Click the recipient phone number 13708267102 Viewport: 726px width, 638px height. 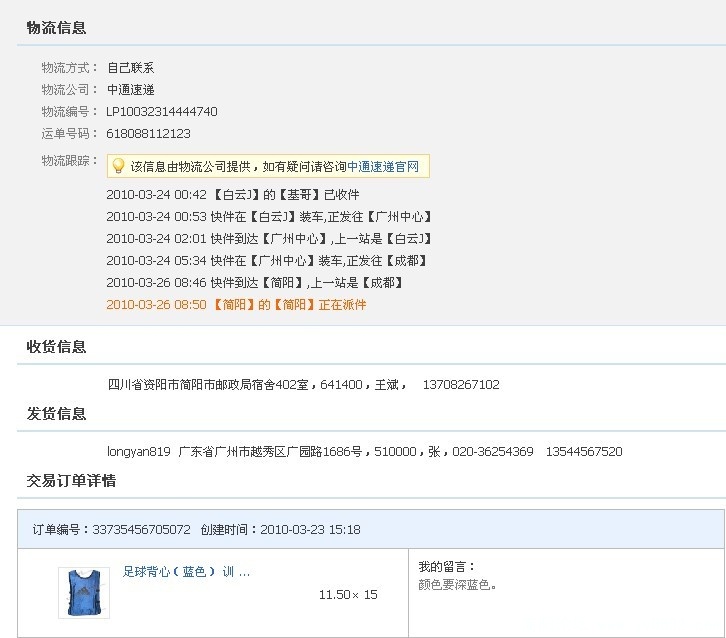[x=461, y=385]
